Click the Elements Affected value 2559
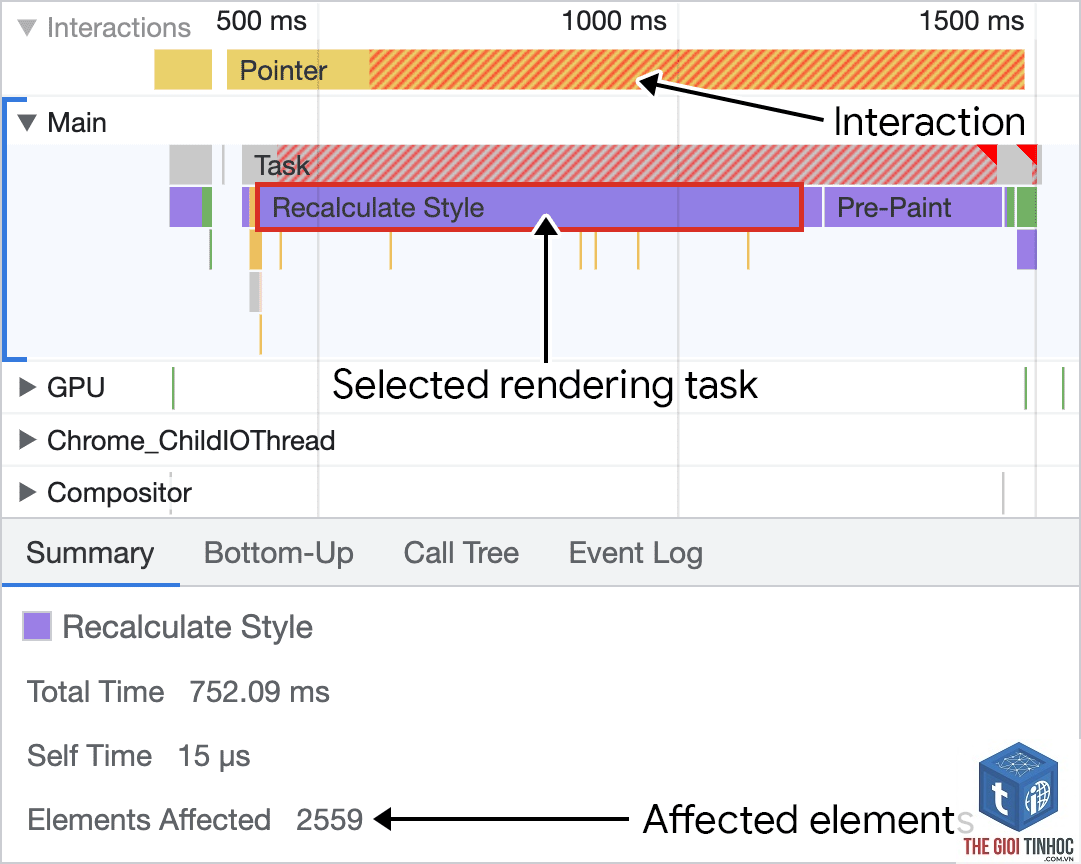This screenshot has height=864, width=1081. click(x=330, y=820)
